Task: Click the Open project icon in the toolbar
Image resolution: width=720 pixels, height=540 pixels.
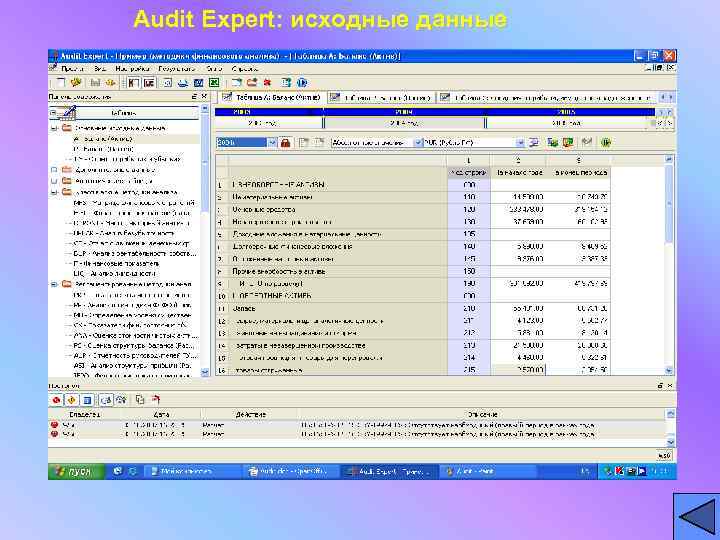Action: 76,83
